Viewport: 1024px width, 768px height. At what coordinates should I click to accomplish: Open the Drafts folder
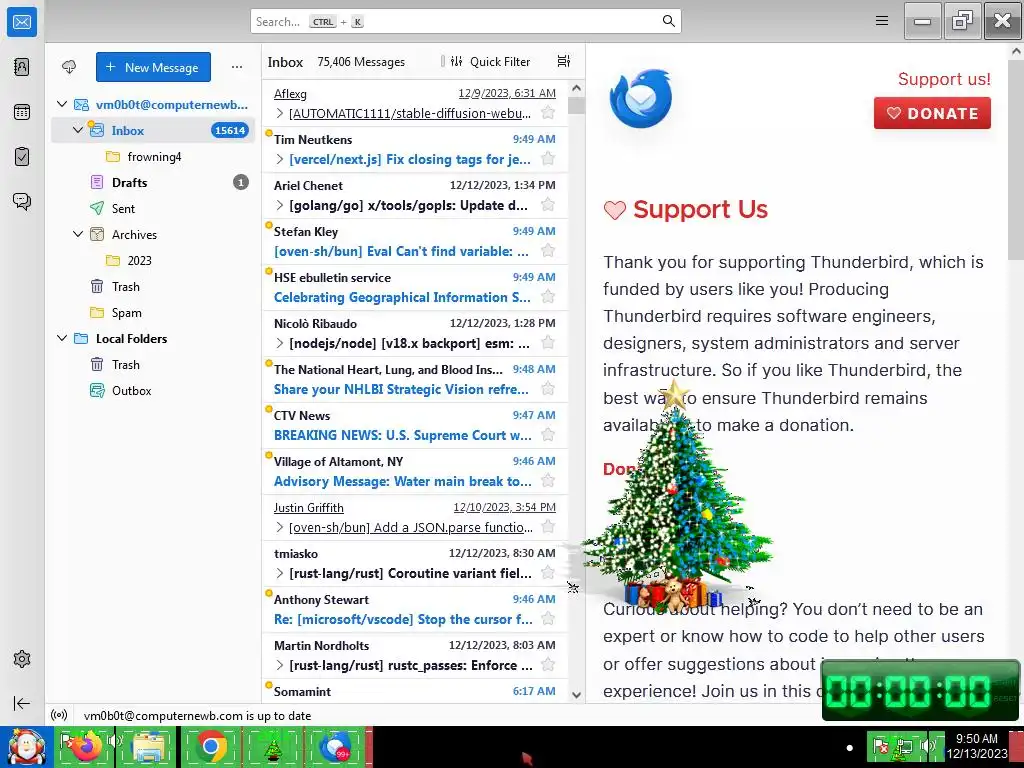153,182
